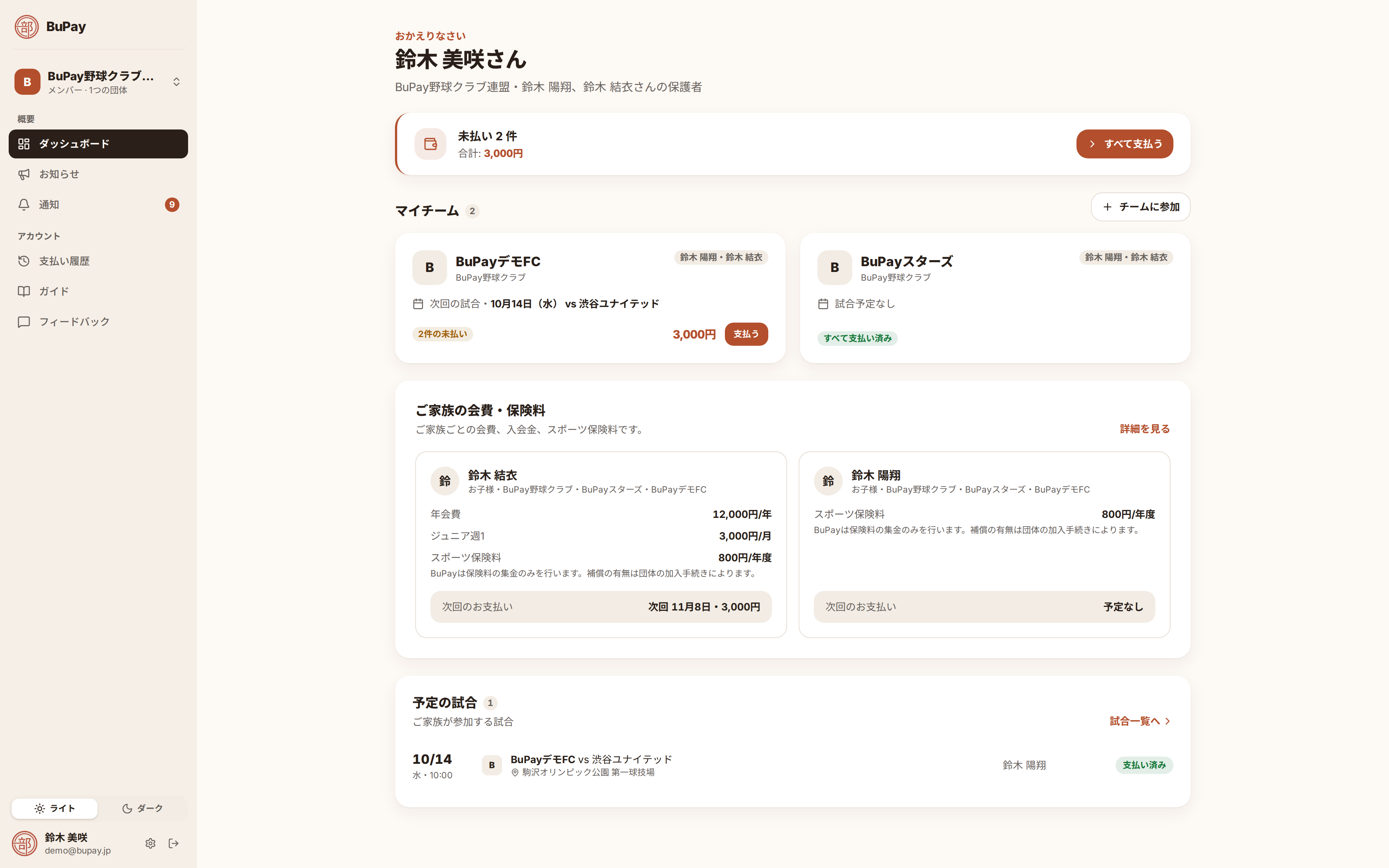
Task: Open the ガイド sidebar item
Action: click(98, 291)
